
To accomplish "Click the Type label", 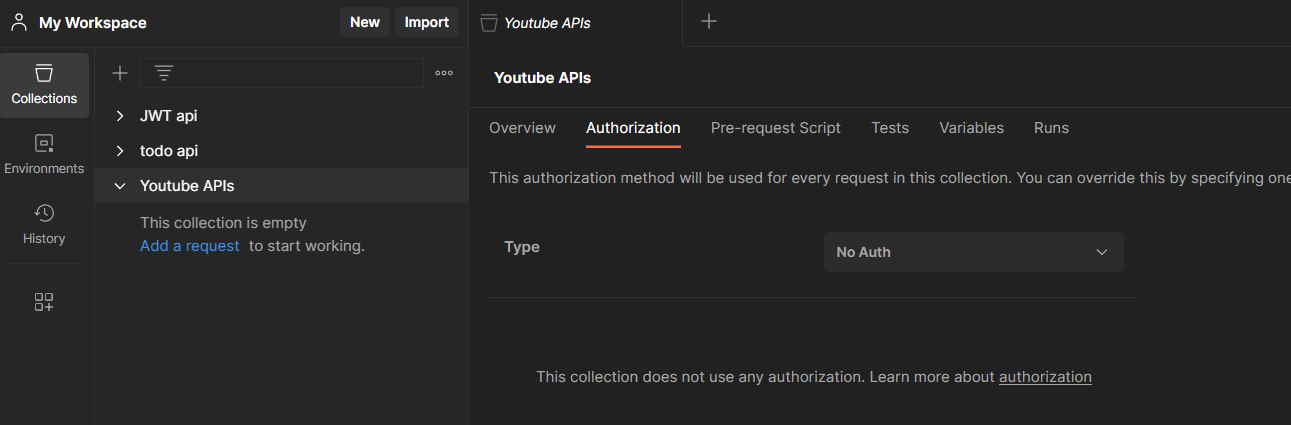I will (522, 247).
